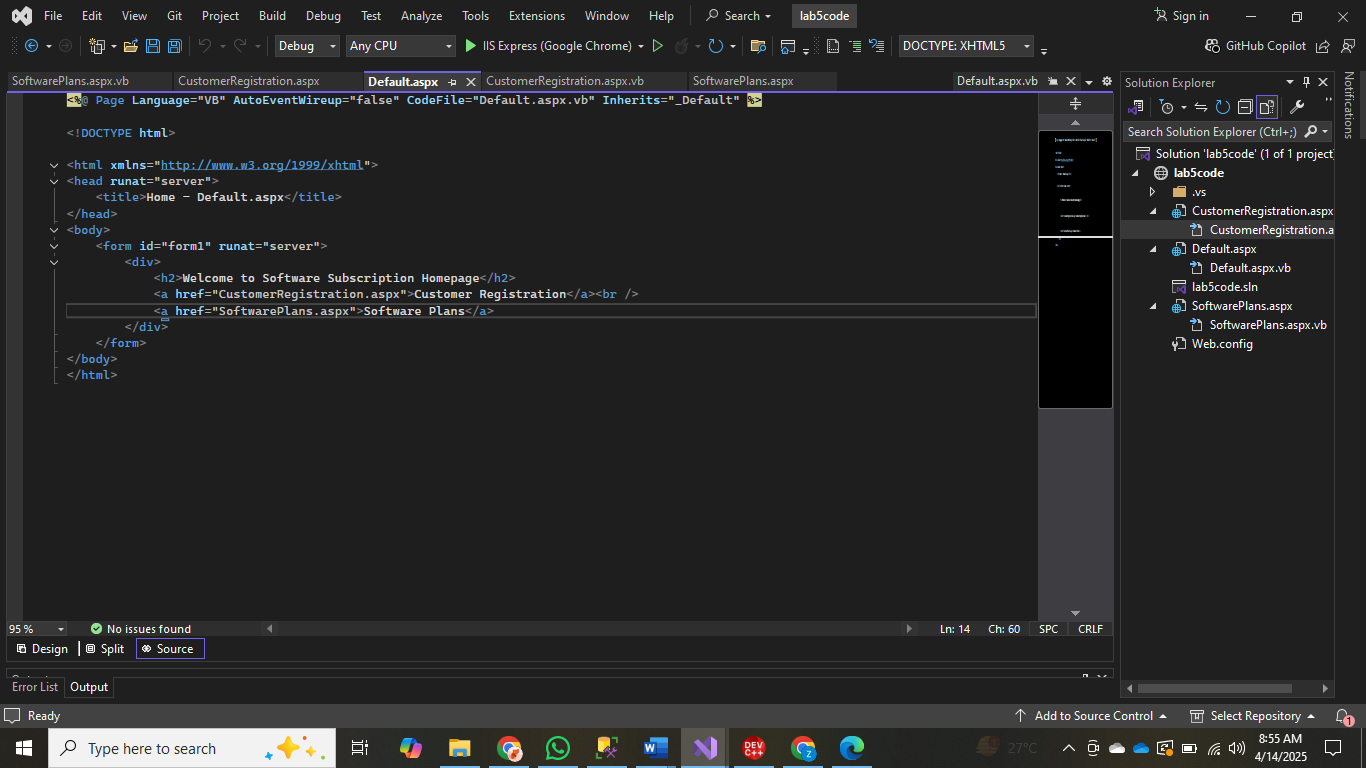Viewport: 1366px width, 768px height.
Task: Collapse the body tag code fold
Action: pyautogui.click(x=54, y=230)
